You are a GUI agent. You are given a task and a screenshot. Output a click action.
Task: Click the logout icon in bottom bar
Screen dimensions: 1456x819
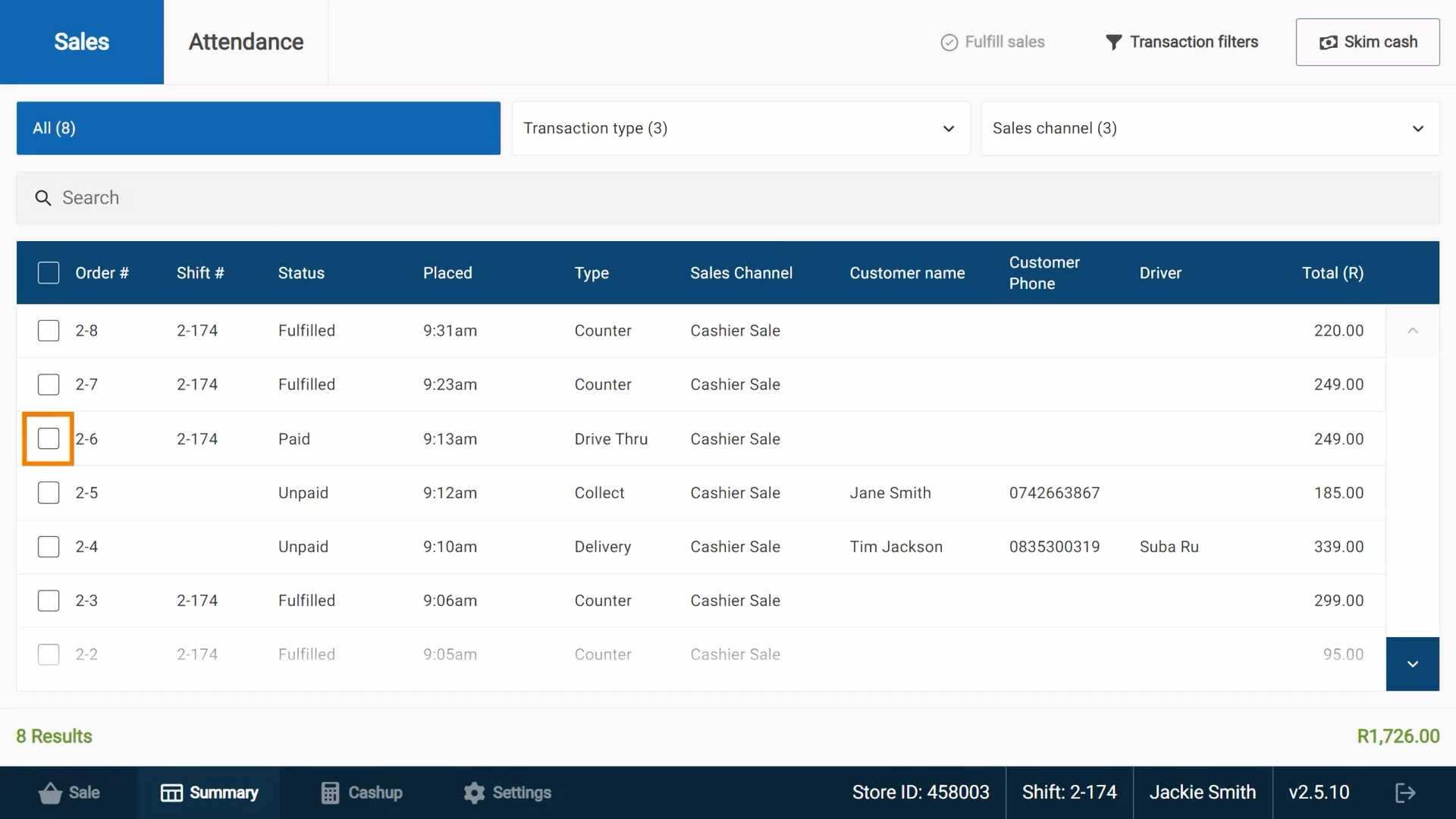1405,792
